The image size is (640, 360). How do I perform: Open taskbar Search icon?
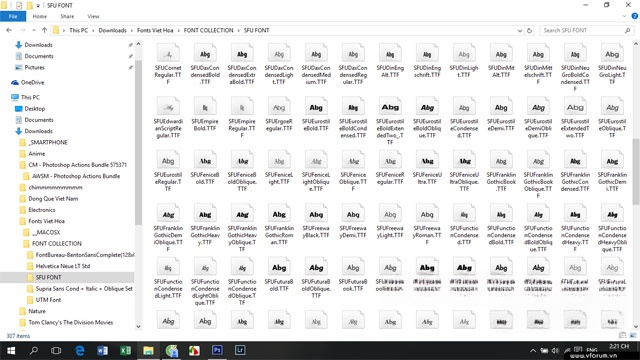click(34, 350)
